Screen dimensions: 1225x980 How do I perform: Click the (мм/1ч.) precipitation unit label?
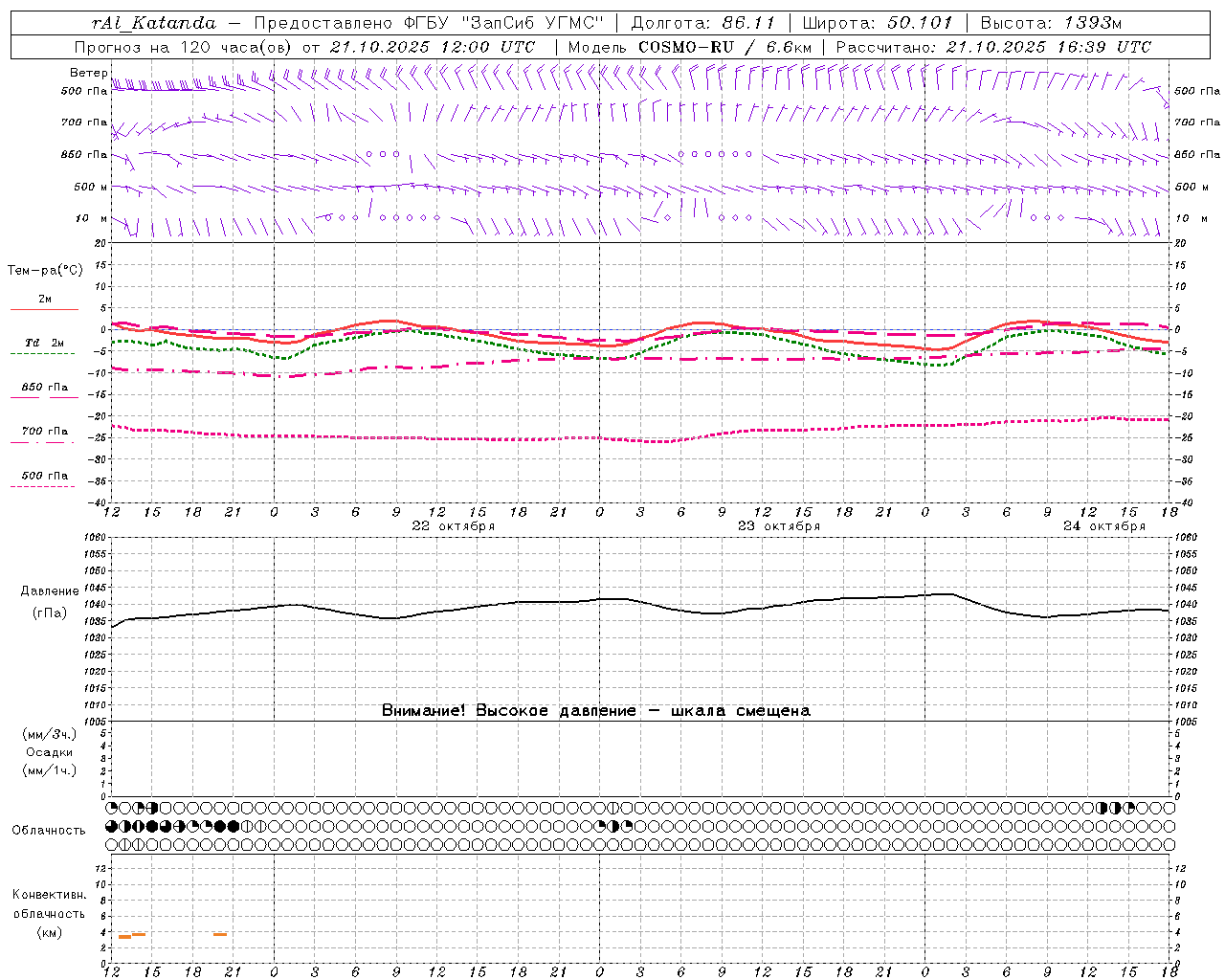(50, 770)
